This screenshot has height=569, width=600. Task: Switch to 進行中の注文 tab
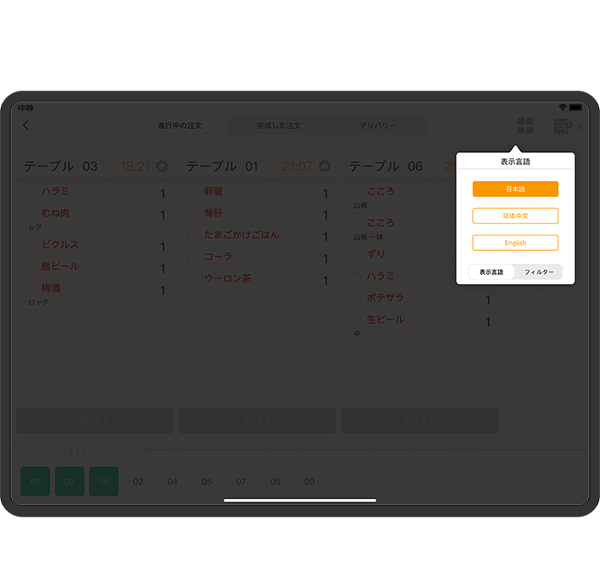coord(180,126)
